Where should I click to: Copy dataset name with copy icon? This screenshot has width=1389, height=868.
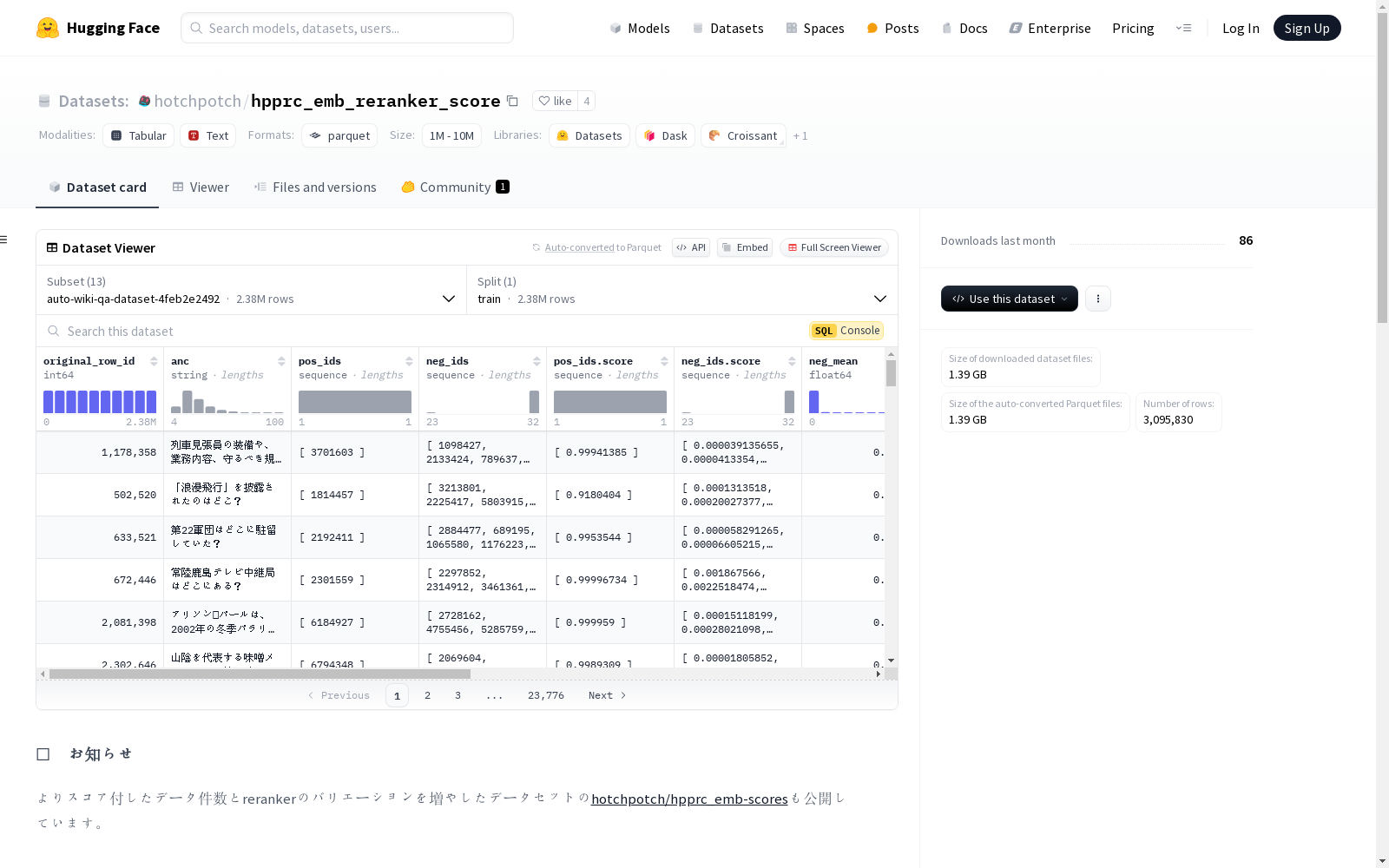click(x=512, y=101)
